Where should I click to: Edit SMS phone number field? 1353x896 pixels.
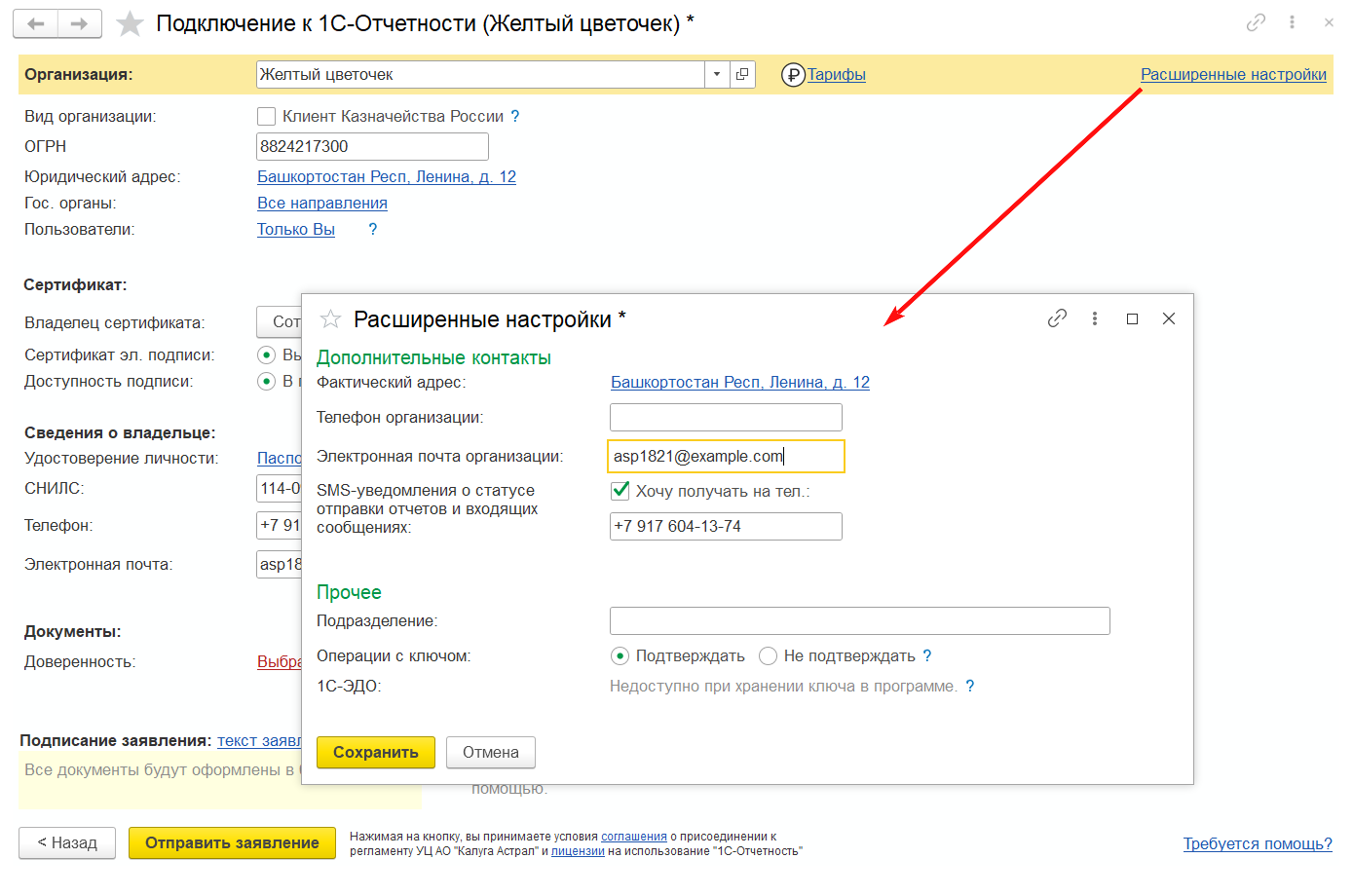point(726,527)
